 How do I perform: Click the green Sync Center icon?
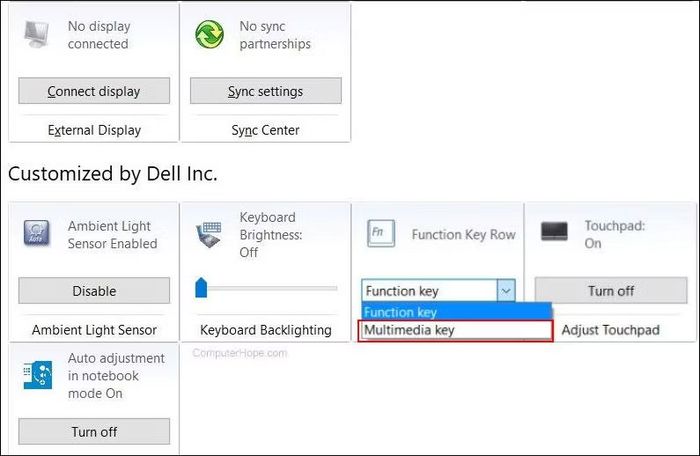(x=209, y=34)
